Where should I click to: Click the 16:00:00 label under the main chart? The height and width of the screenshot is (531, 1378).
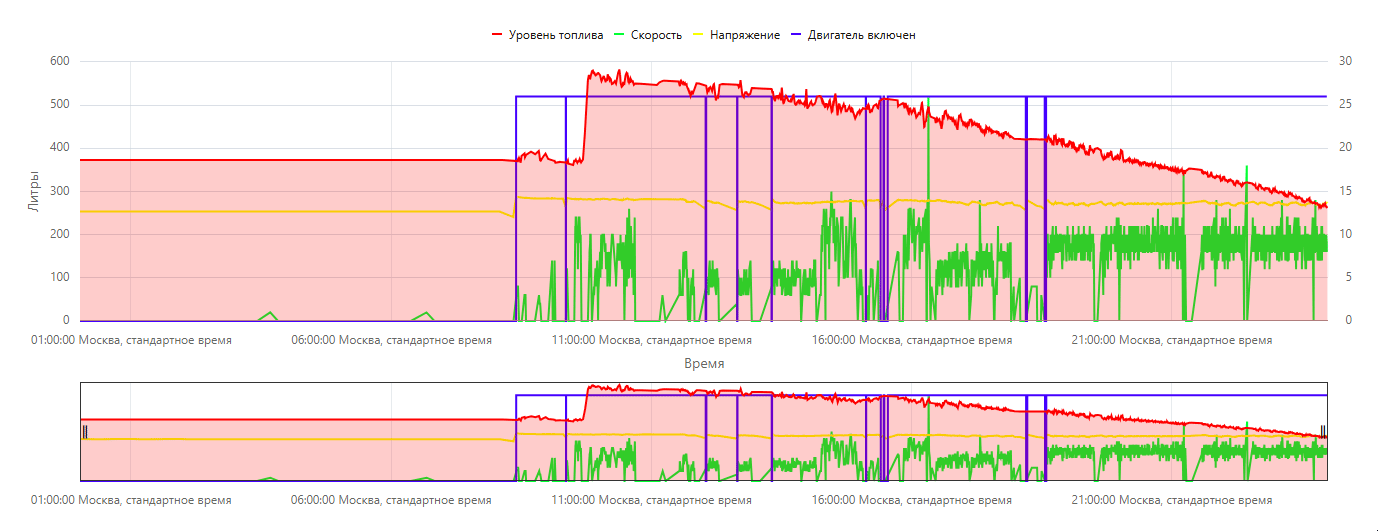tap(912, 340)
